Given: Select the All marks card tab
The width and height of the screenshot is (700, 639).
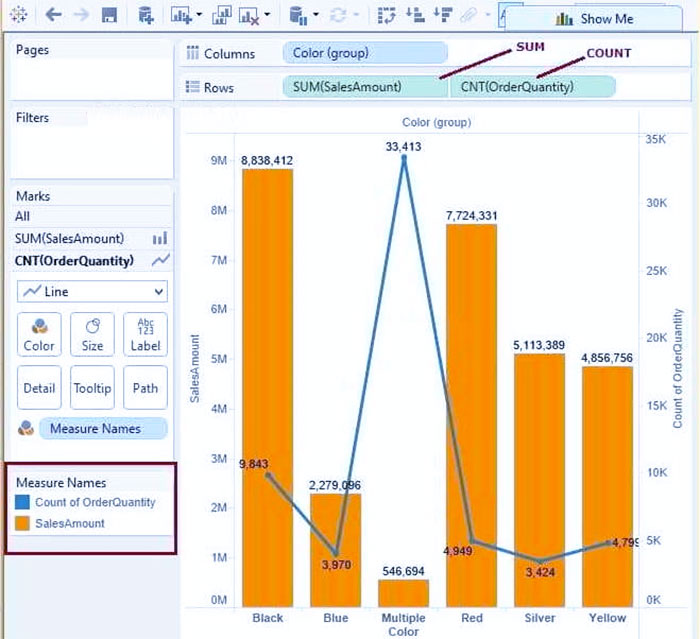Looking at the screenshot, I should 92,216.
